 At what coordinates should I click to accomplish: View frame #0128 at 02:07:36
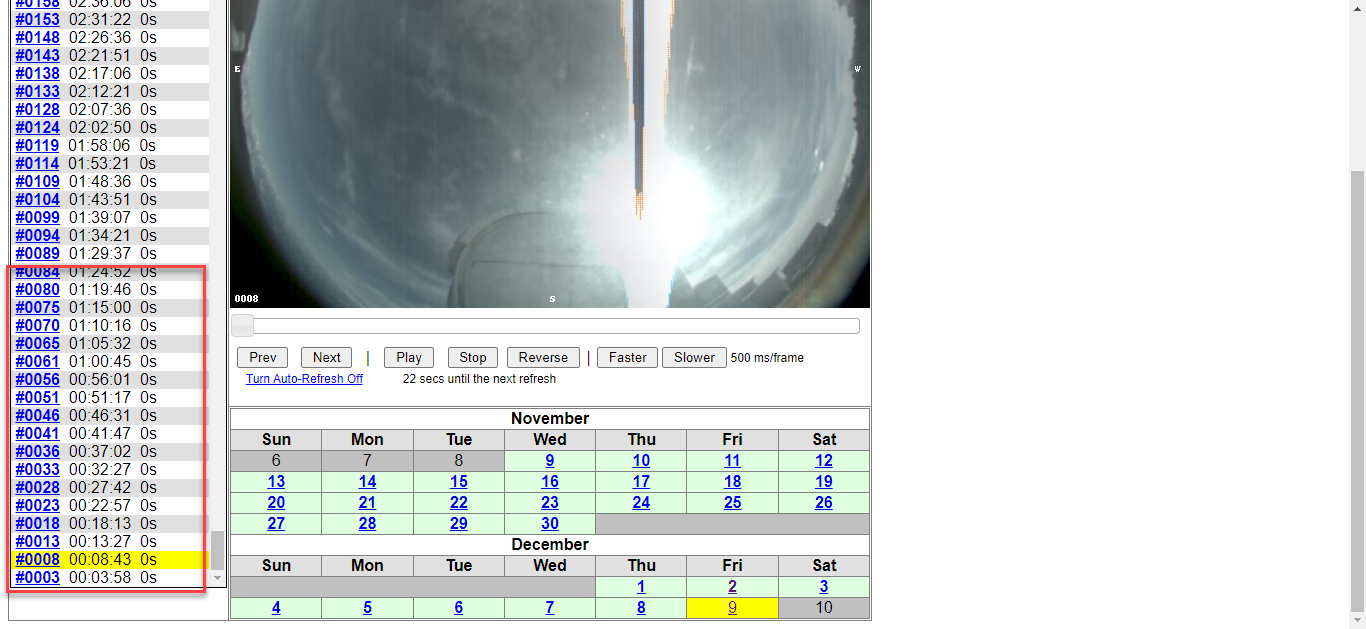(x=38, y=109)
